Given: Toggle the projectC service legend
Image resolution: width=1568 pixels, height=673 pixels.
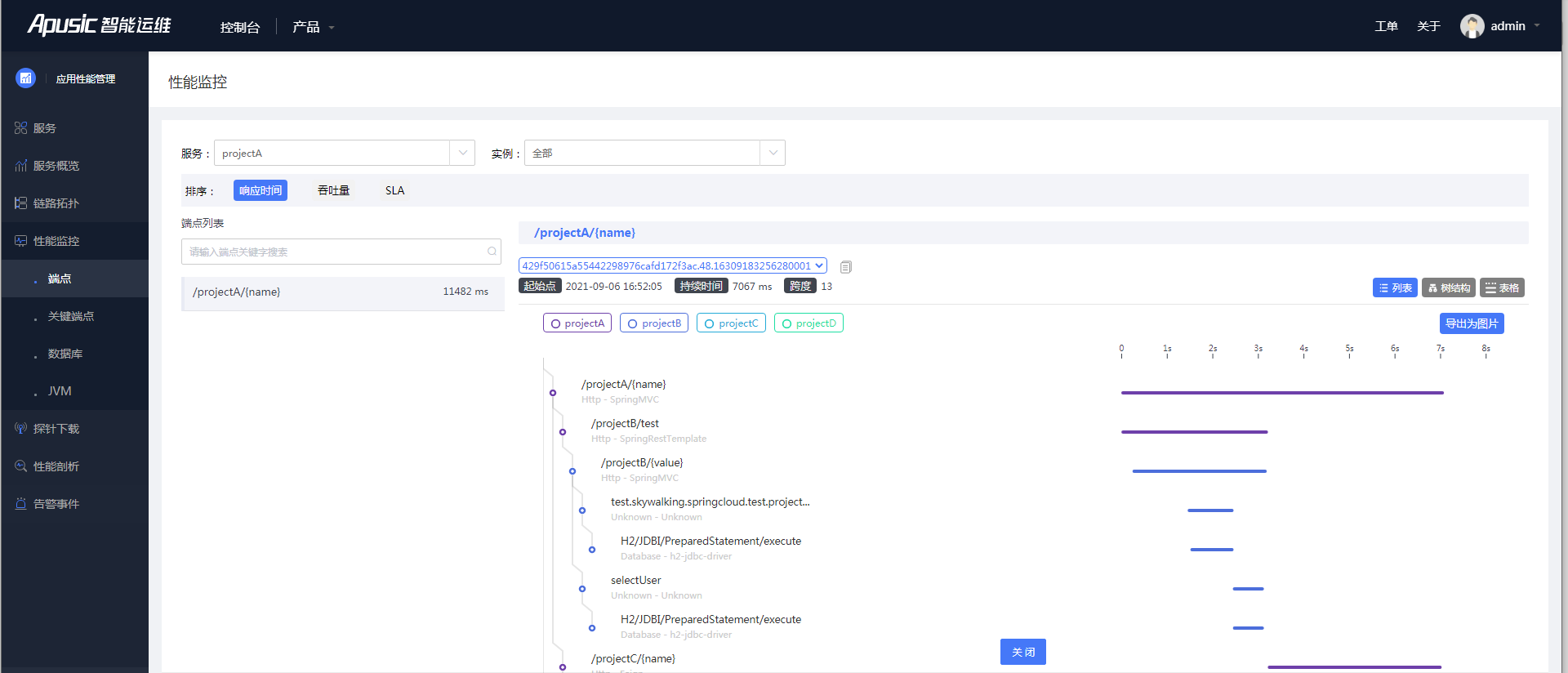Looking at the screenshot, I should (x=731, y=323).
